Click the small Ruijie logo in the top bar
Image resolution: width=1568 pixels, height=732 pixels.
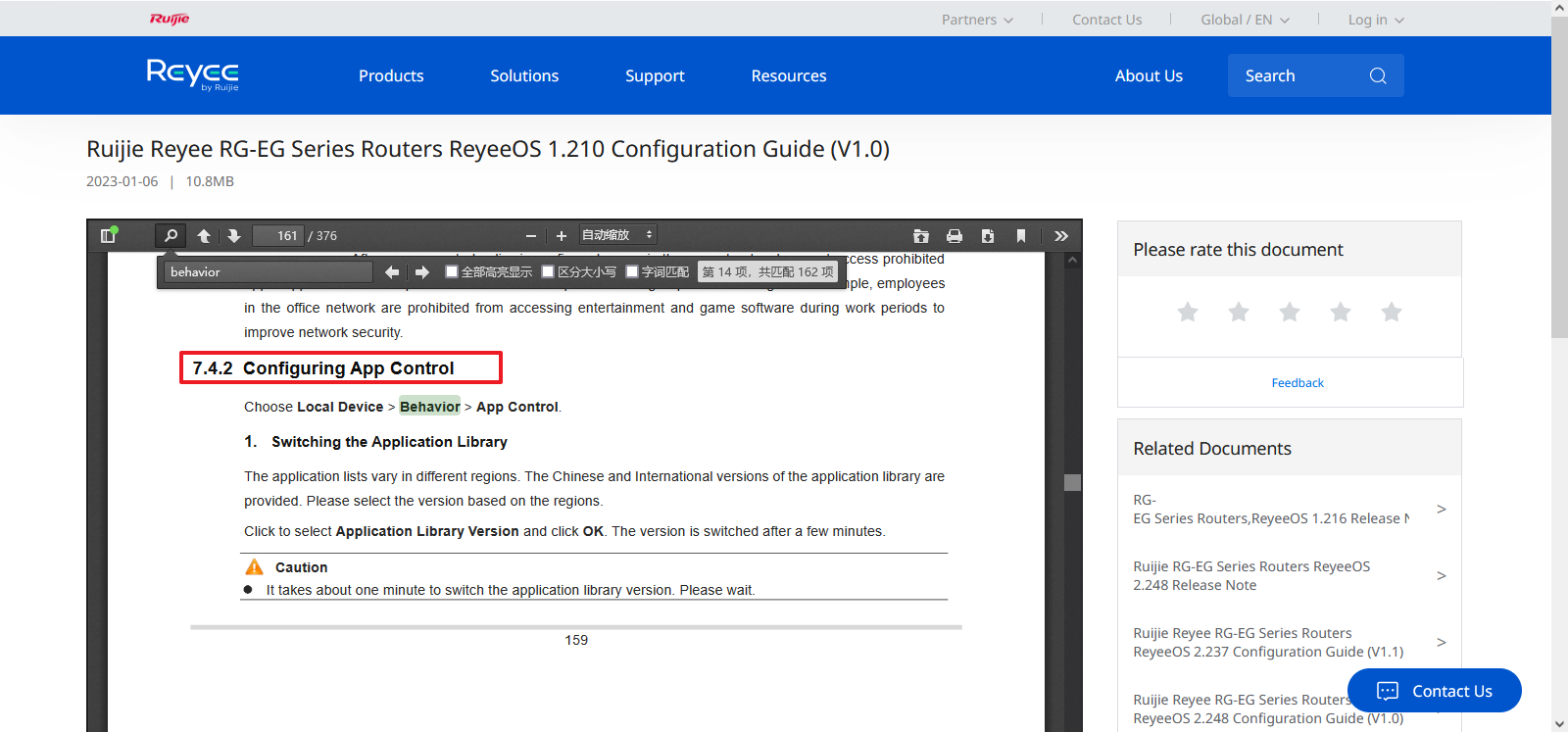tap(170, 19)
